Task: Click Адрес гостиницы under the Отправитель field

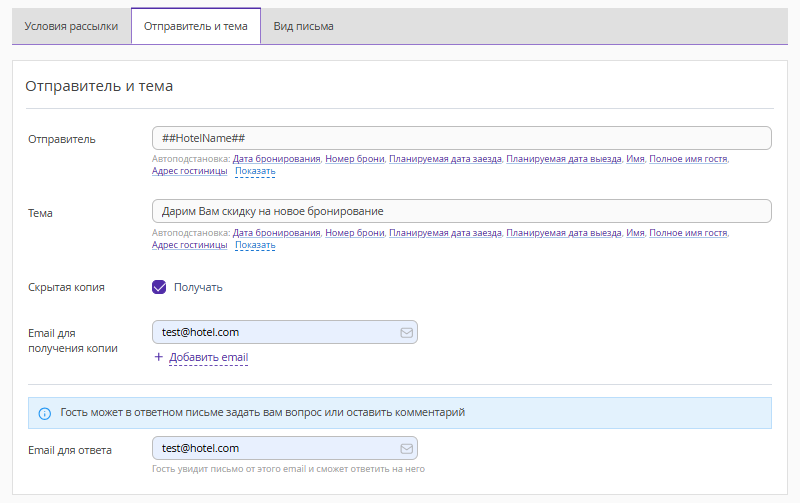Action: click(189, 171)
